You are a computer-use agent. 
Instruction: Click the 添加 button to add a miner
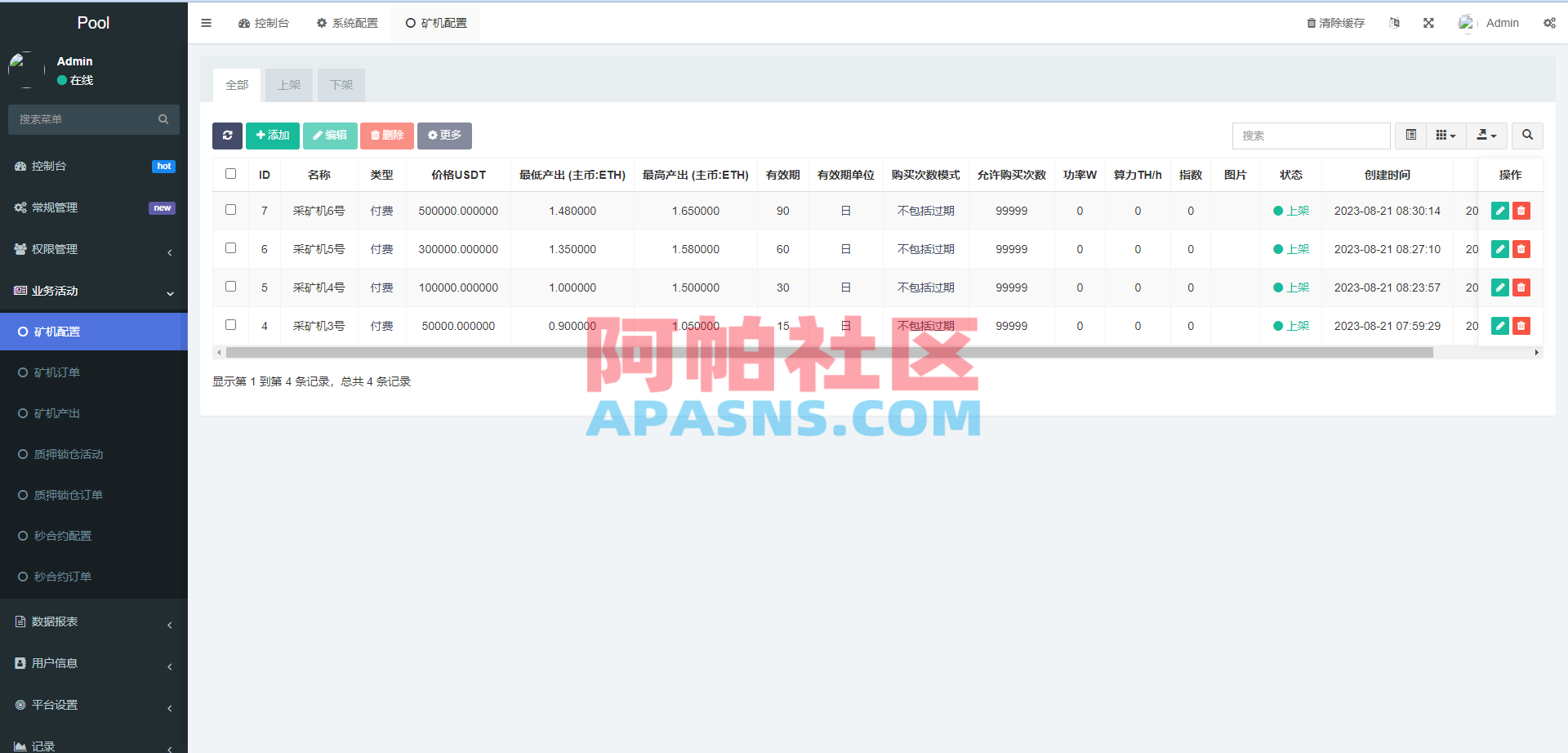[273, 136]
